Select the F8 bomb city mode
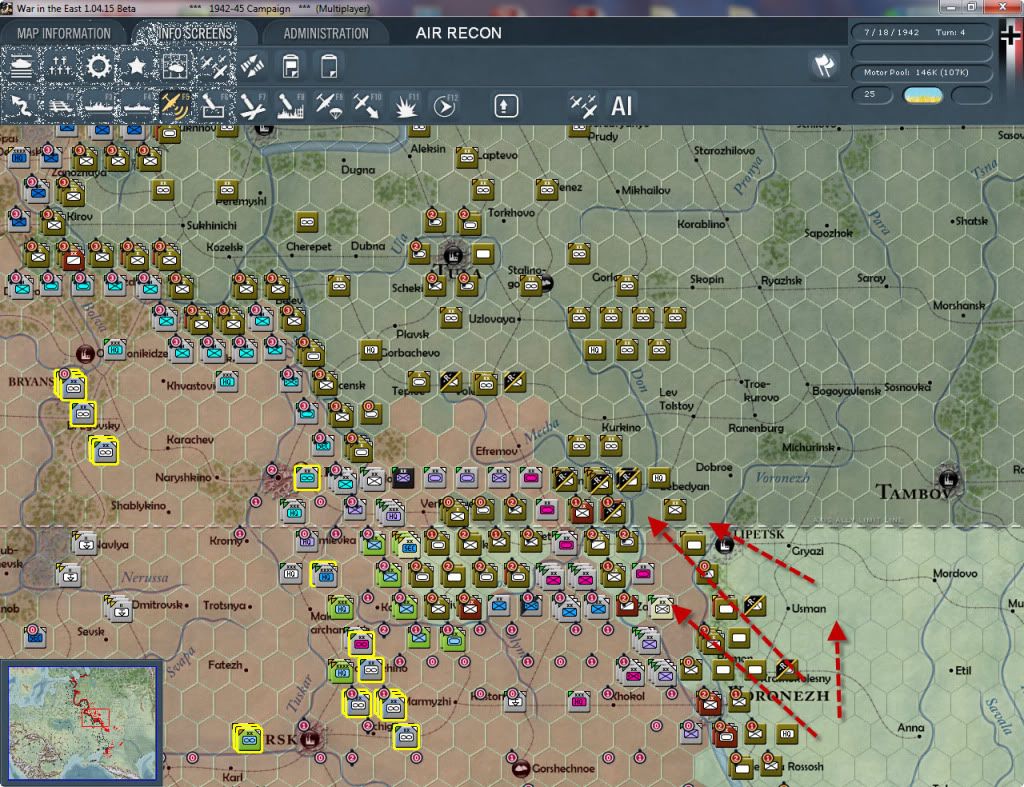 (x=291, y=106)
